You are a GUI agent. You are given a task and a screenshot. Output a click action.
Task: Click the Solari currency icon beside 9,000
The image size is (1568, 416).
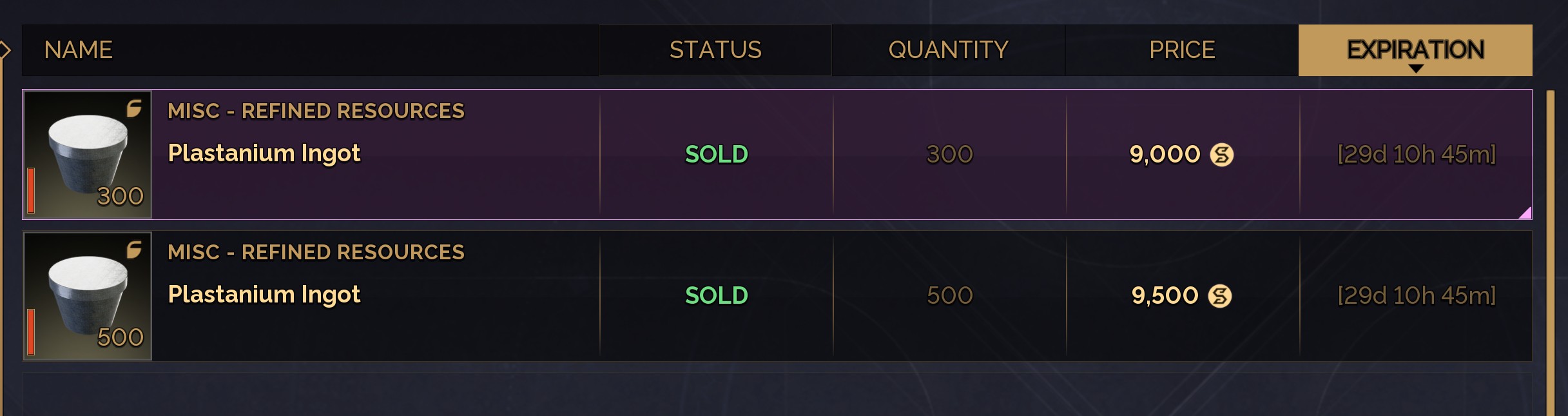(x=1221, y=155)
